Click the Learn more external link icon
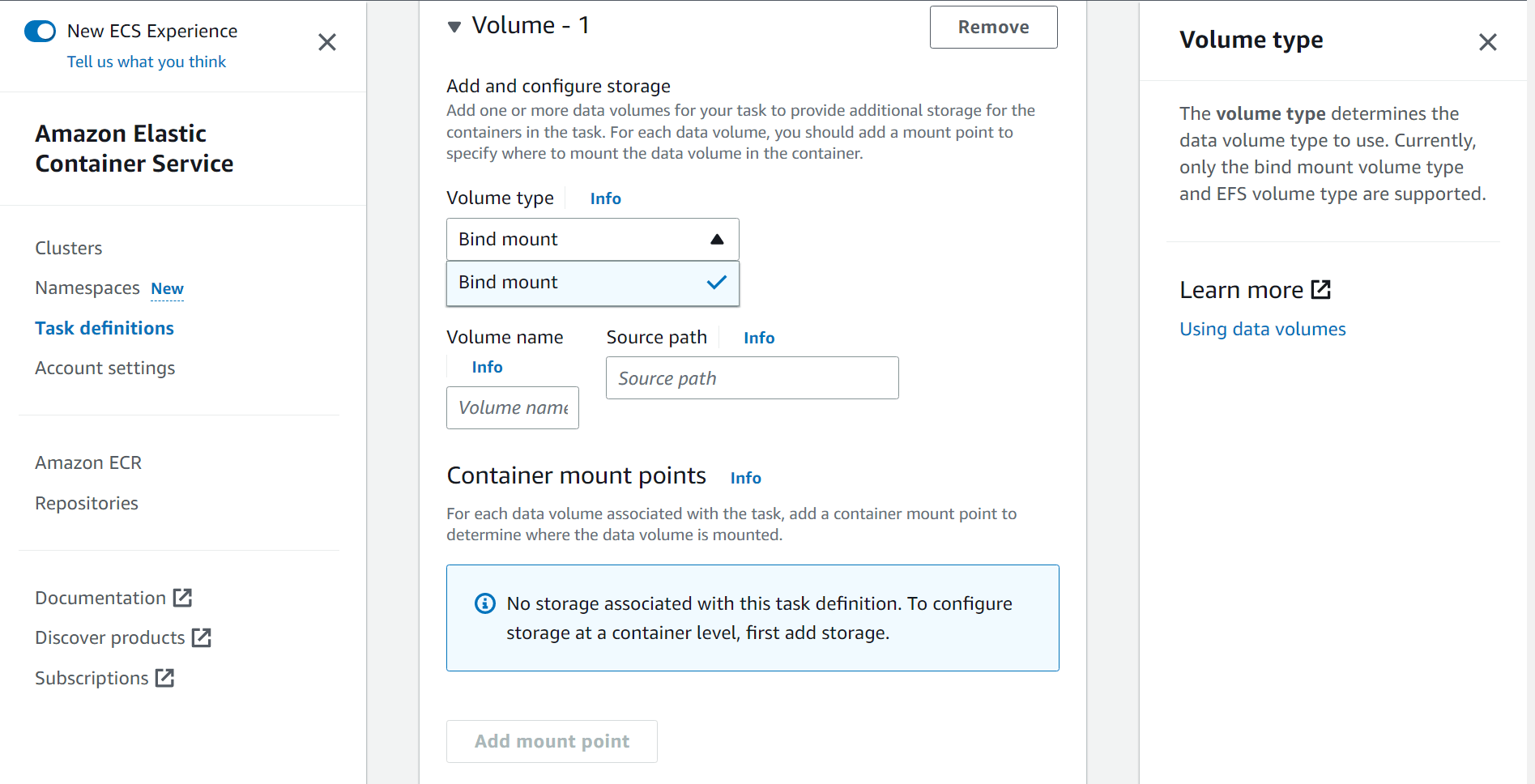The width and height of the screenshot is (1535, 784). 1321,288
